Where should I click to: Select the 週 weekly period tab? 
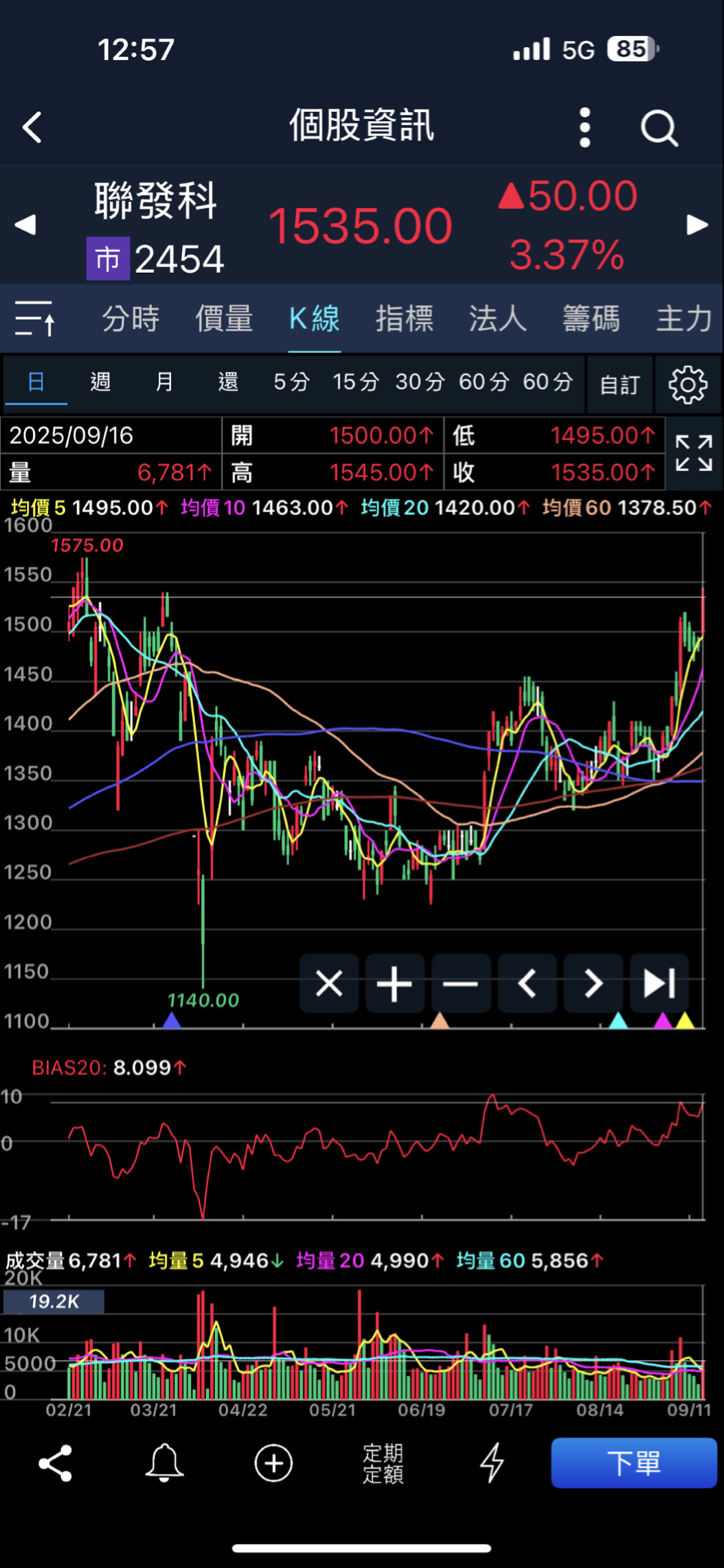pyautogui.click(x=100, y=382)
